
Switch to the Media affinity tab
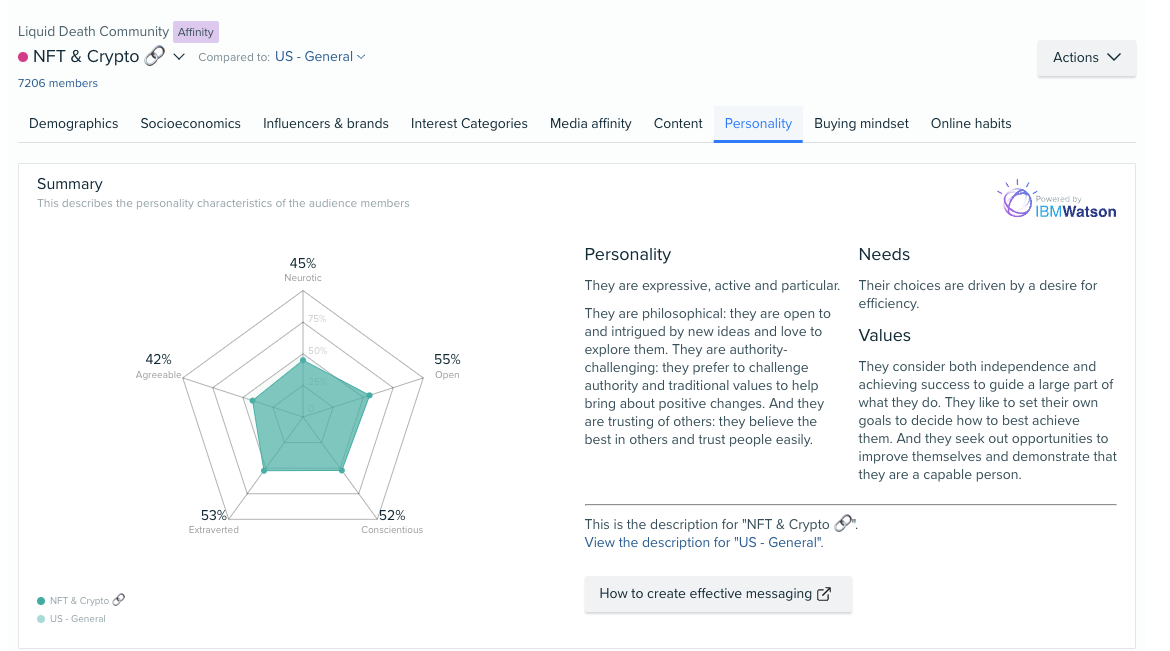coord(590,123)
